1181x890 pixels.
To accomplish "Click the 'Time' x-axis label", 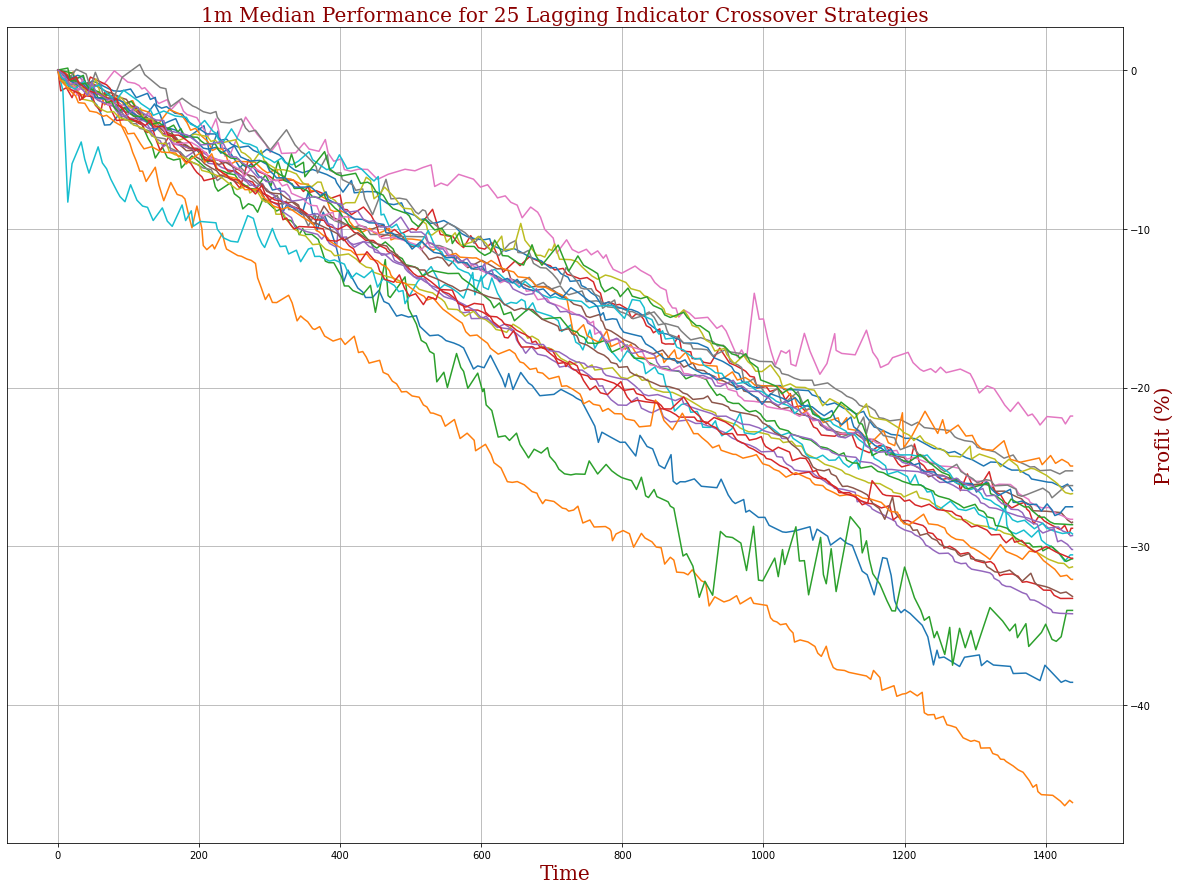I will 565,873.
